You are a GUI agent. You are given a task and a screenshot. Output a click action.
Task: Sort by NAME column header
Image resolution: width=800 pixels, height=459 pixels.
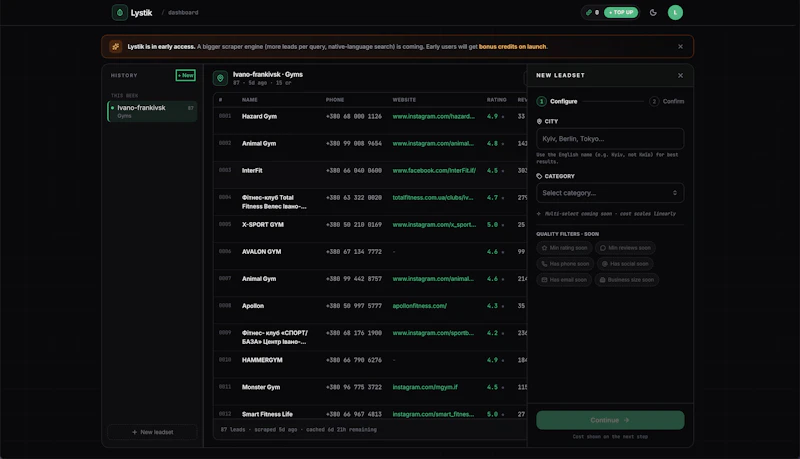click(249, 100)
